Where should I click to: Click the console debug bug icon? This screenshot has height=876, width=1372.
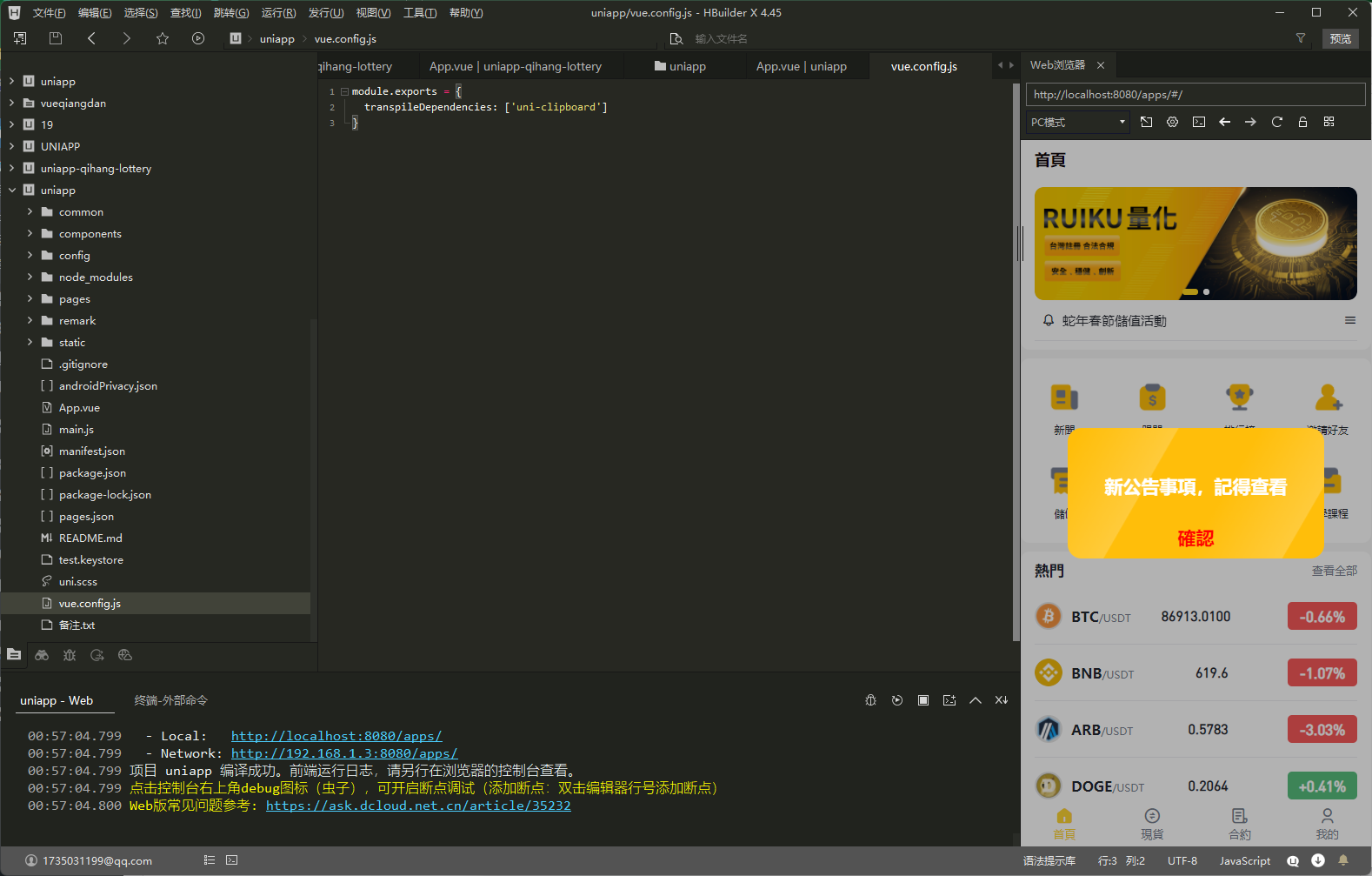coord(870,700)
